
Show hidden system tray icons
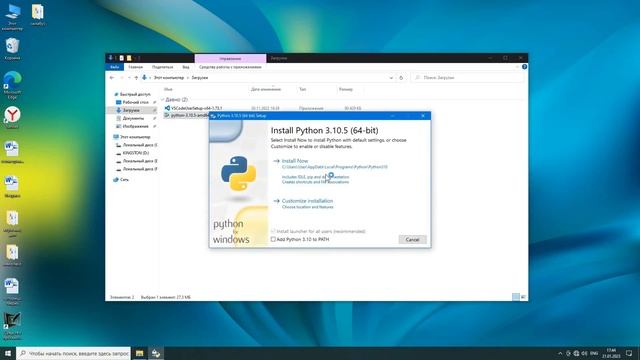click(560, 353)
